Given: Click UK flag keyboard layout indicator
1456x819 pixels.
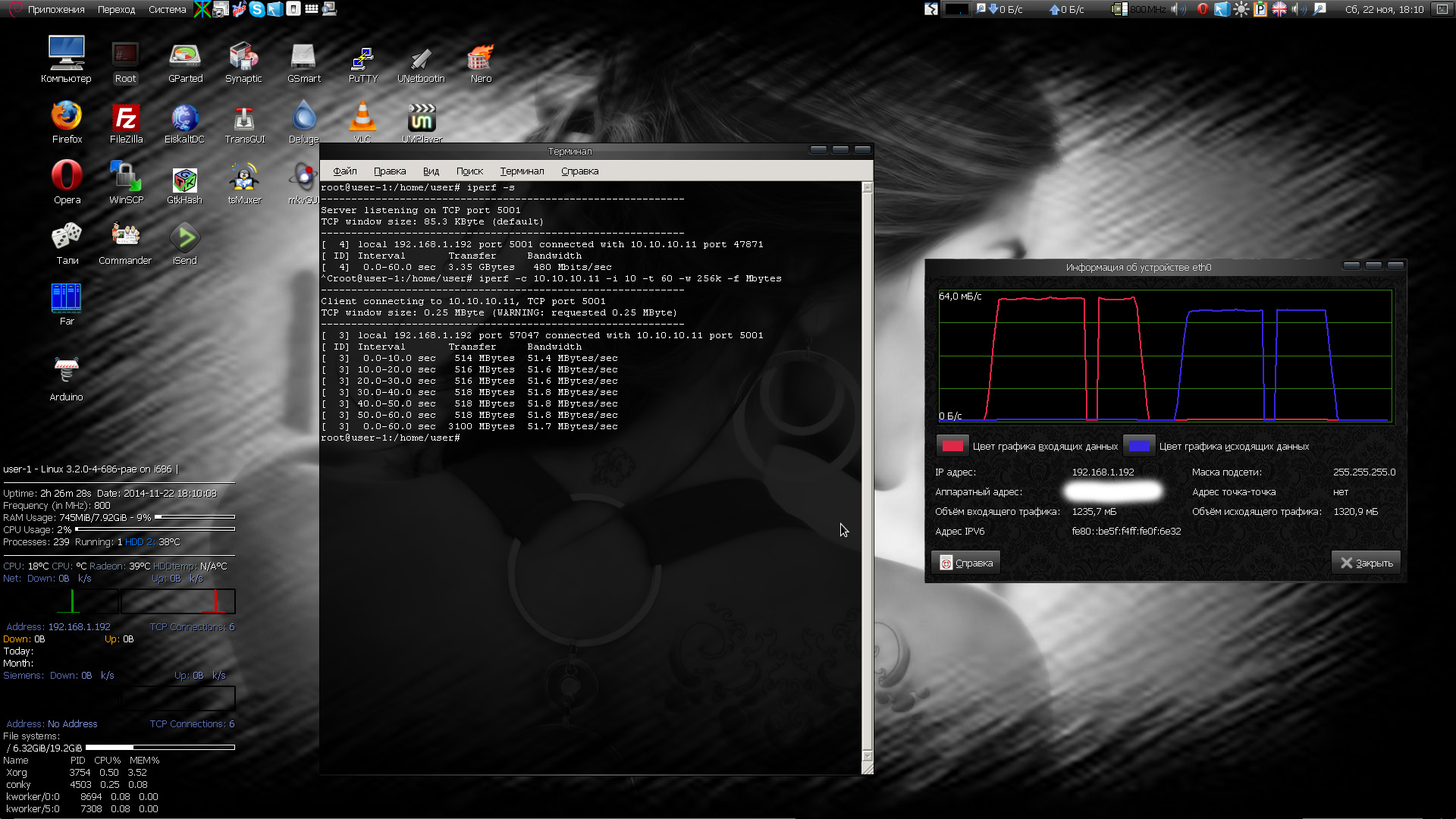Looking at the screenshot, I should [1279, 9].
